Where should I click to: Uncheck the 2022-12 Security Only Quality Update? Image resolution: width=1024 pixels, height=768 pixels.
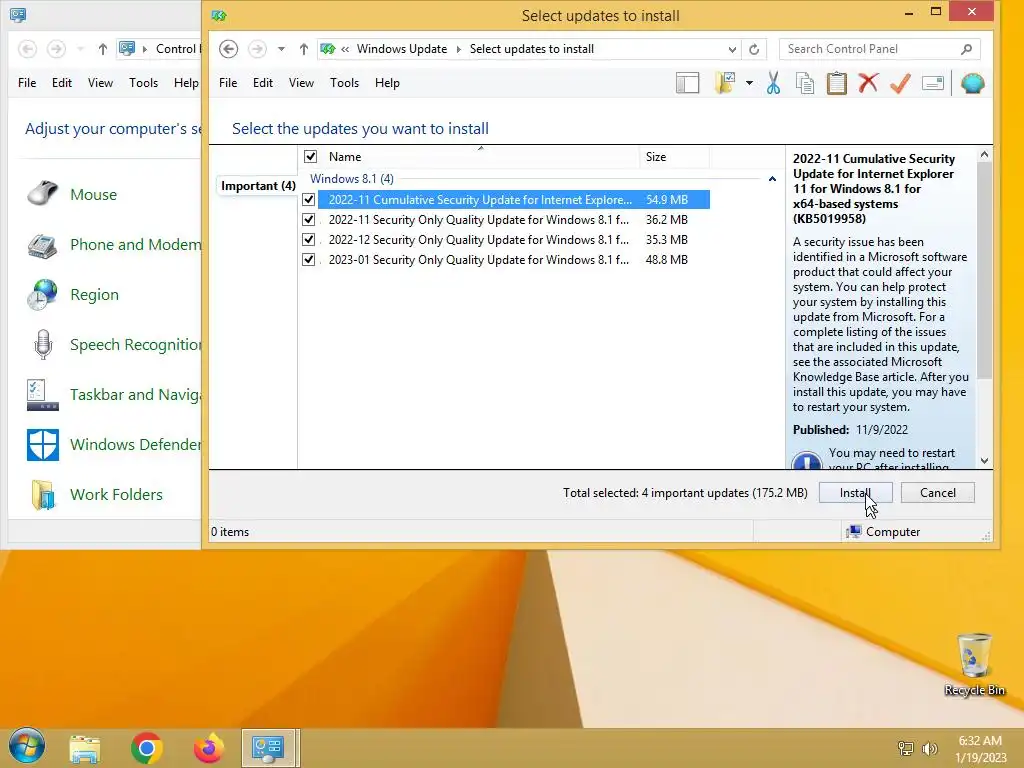[308, 240]
